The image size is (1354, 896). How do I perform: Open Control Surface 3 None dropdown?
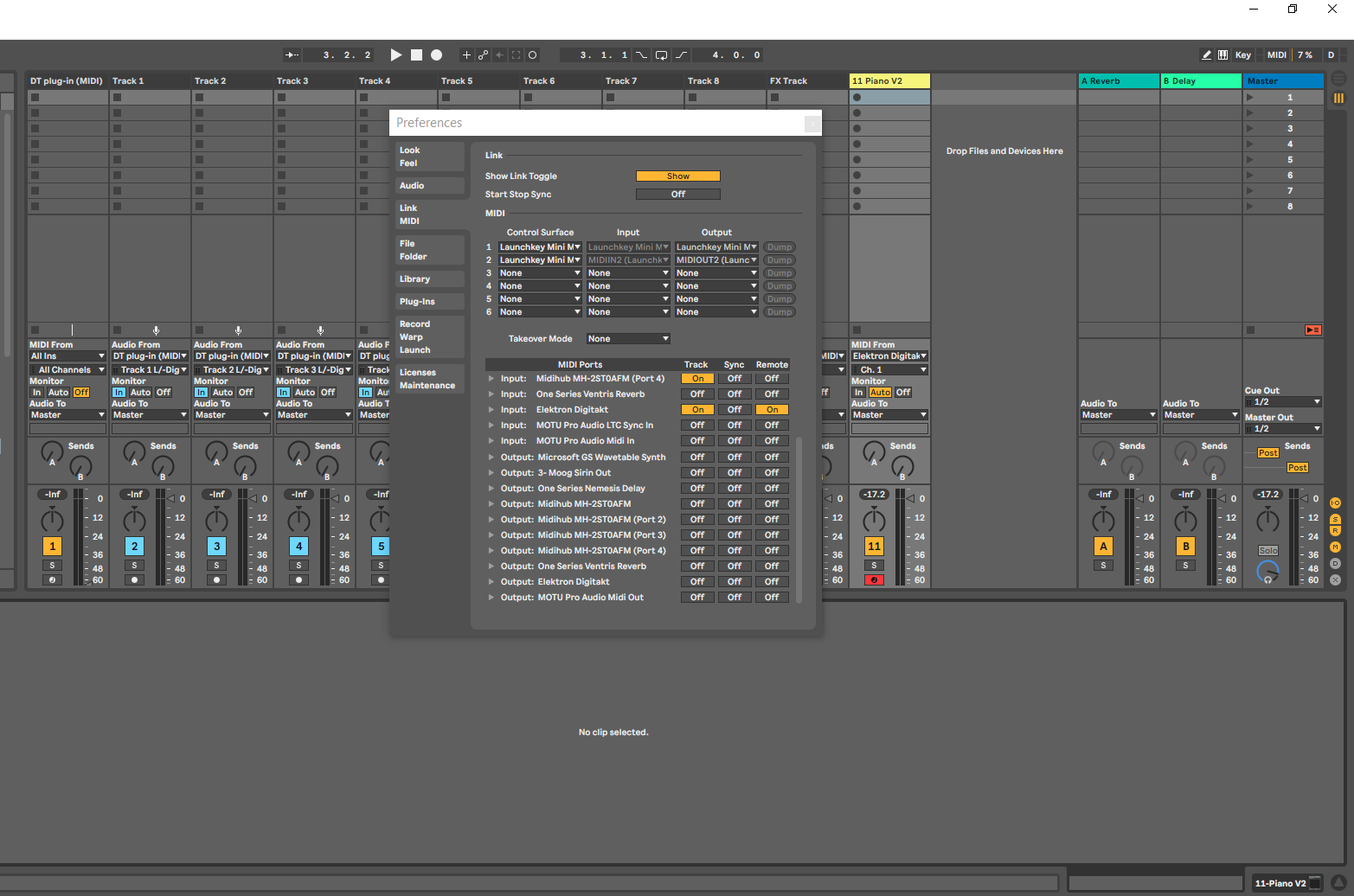tap(540, 272)
